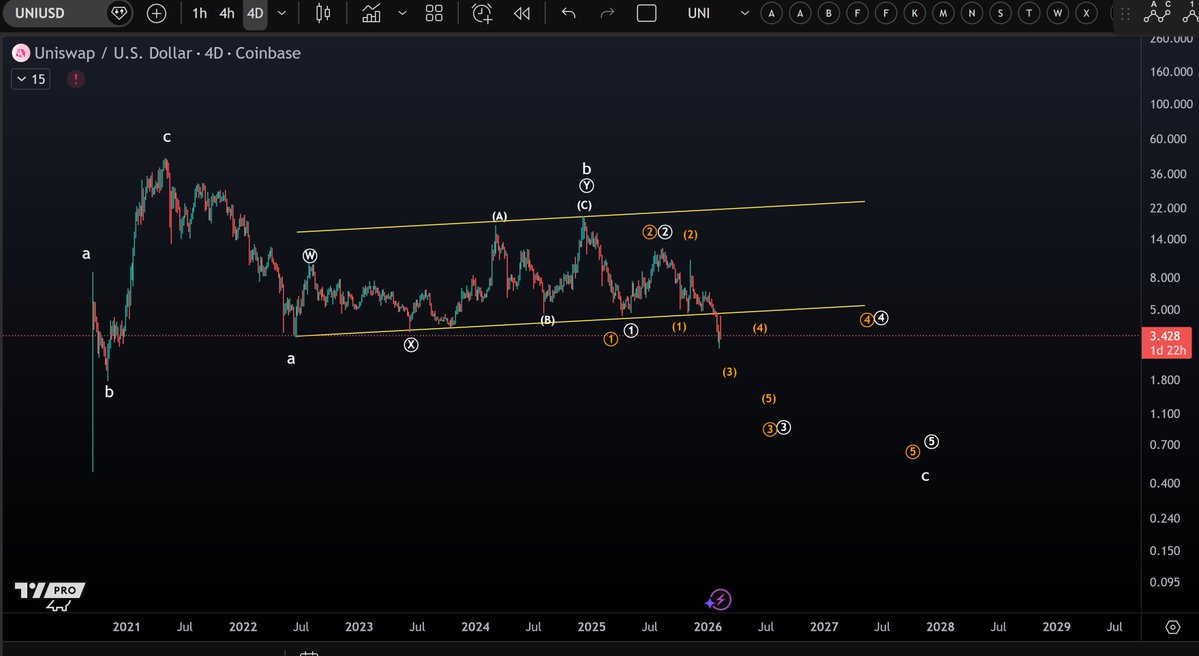Redo the last undone action
Screen dimensions: 1199x656
[607, 13]
